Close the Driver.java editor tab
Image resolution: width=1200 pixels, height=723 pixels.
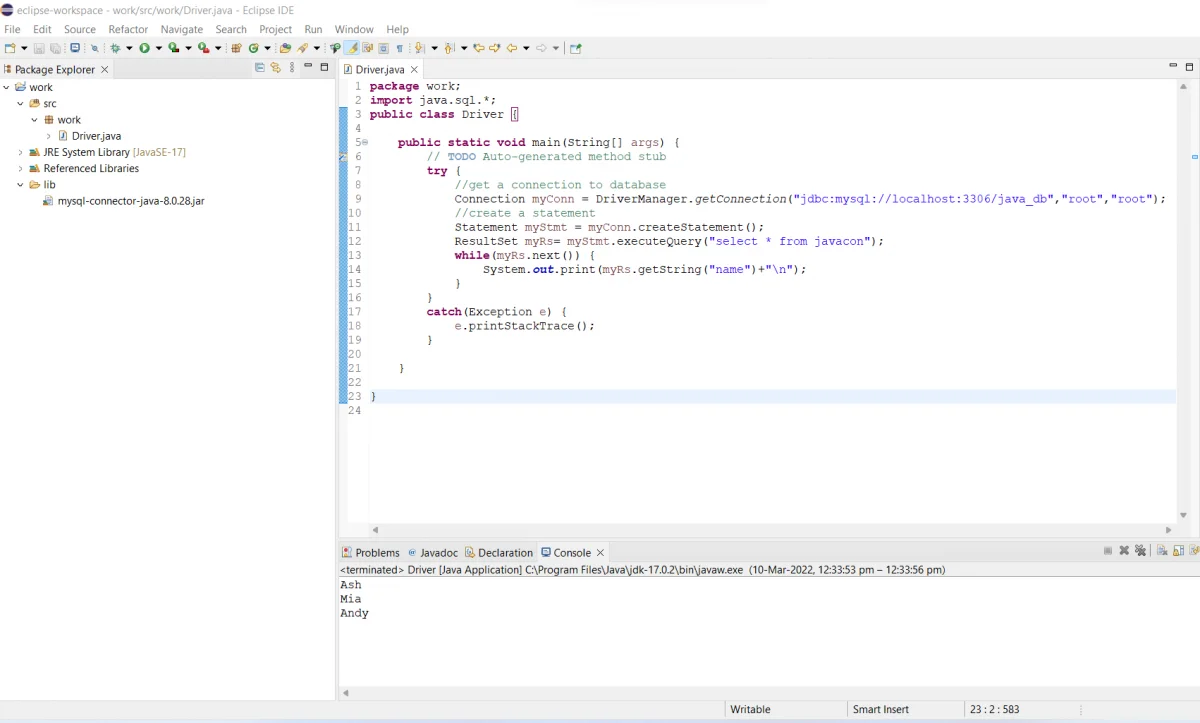pyautogui.click(x=415, y=70)
